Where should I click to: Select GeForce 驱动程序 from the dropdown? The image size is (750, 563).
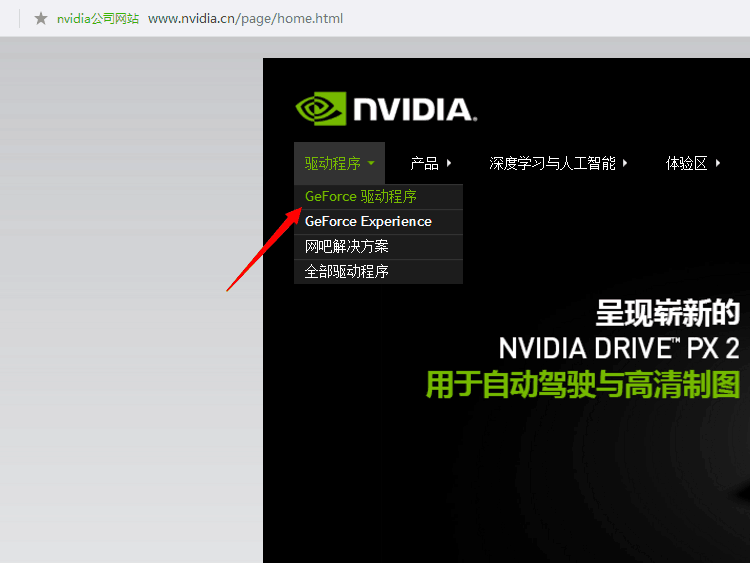coord(378,197)
